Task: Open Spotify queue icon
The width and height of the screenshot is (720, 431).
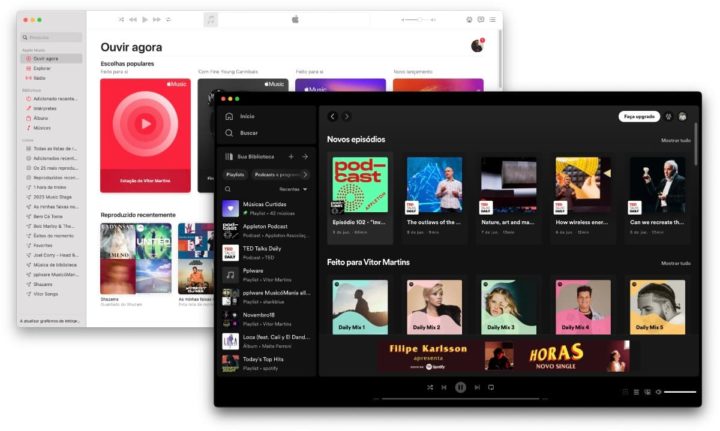Action: pos(636,392)
